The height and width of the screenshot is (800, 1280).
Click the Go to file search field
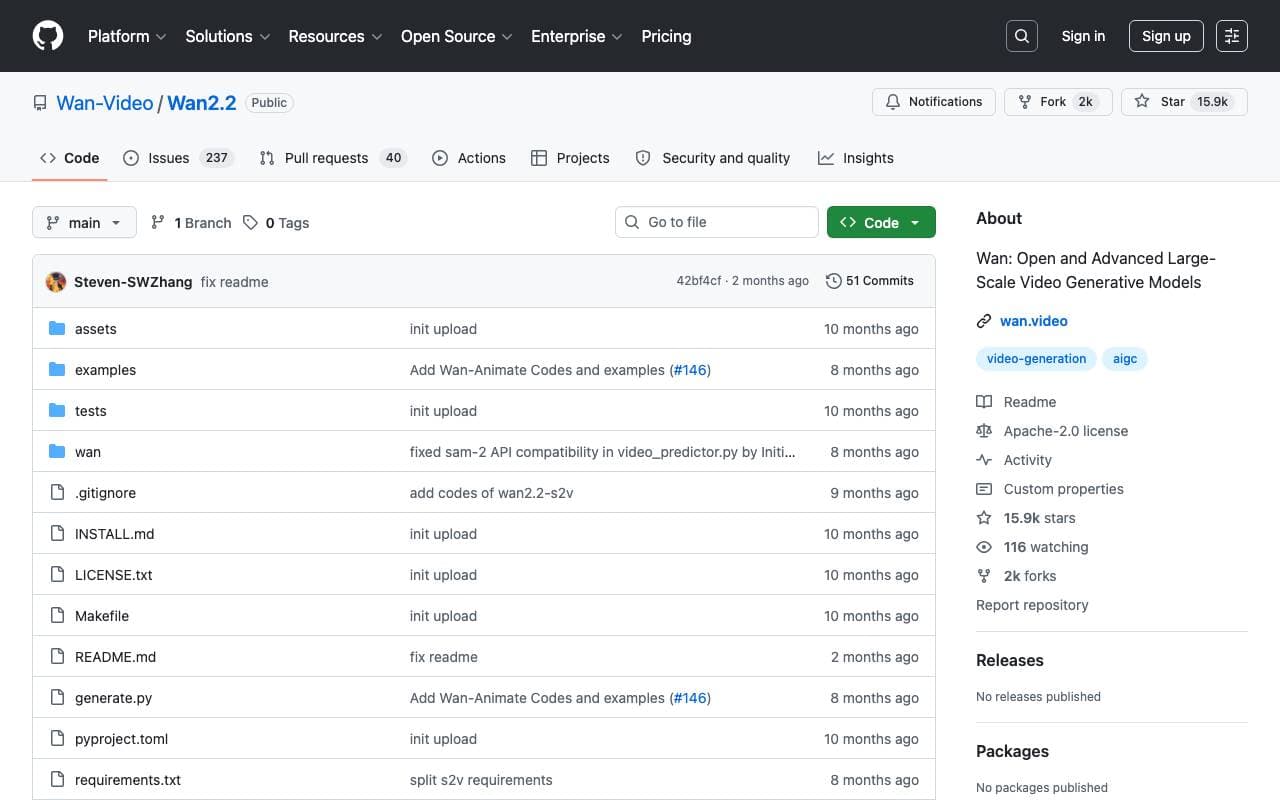717,222
